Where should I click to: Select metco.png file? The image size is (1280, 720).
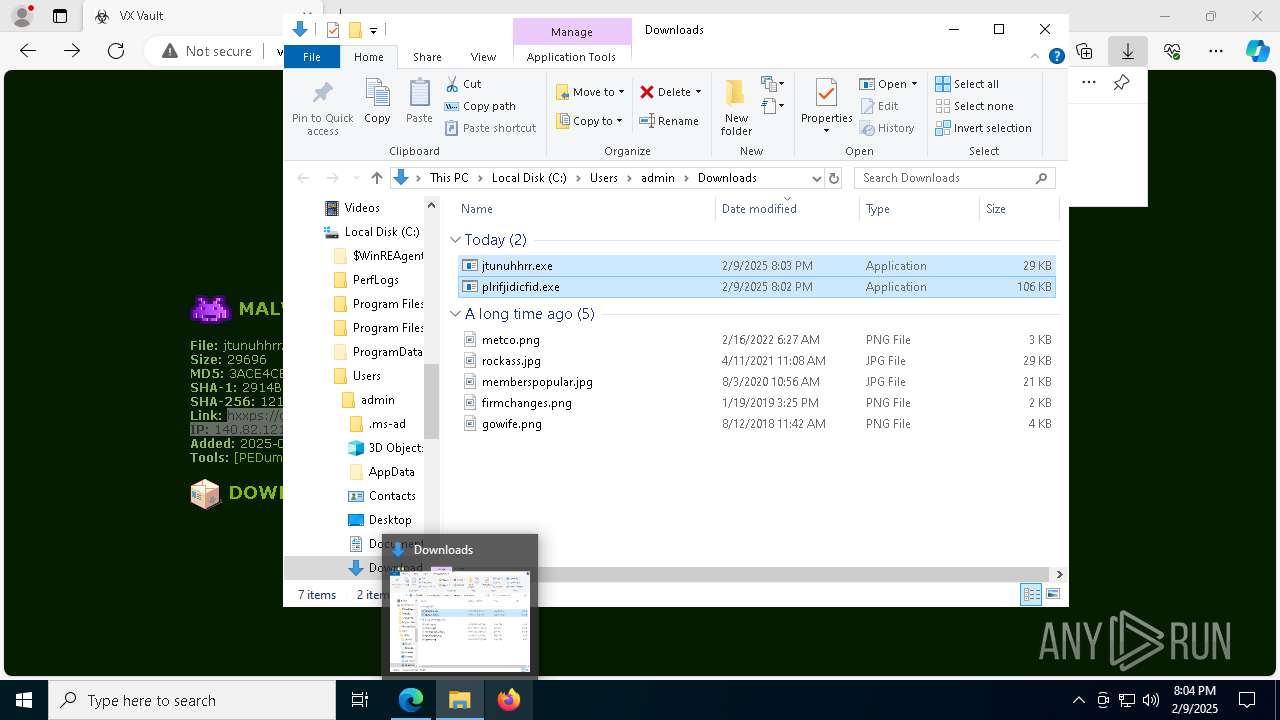[756, 340]
